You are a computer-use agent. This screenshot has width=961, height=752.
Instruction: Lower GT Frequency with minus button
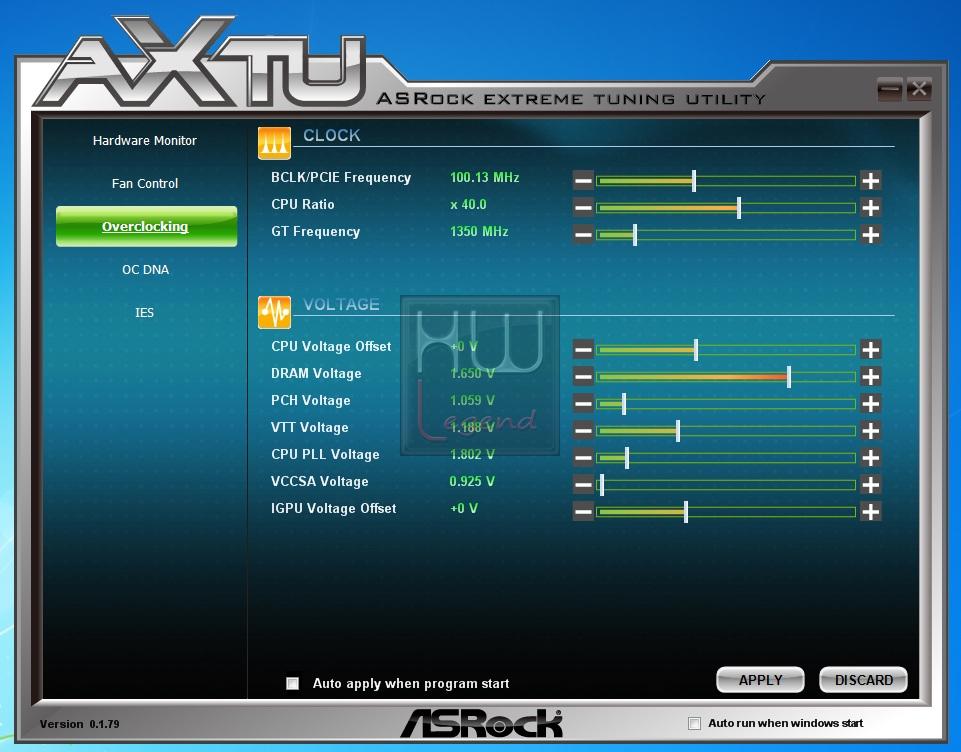tap(583, 235)
